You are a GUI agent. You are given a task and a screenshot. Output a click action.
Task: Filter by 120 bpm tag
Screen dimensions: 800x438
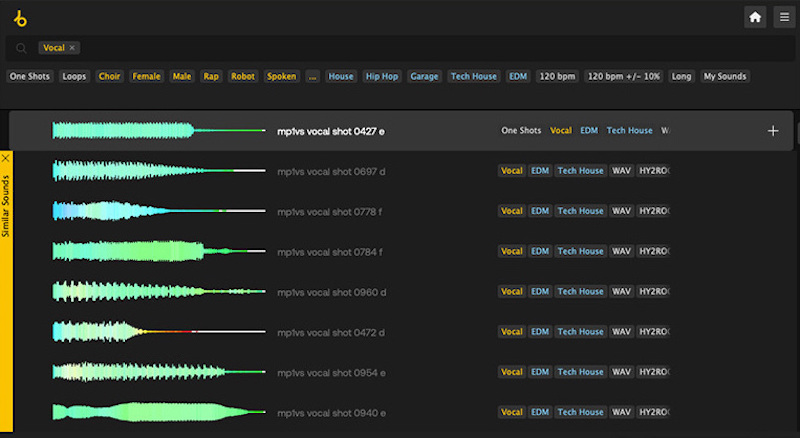555,76
